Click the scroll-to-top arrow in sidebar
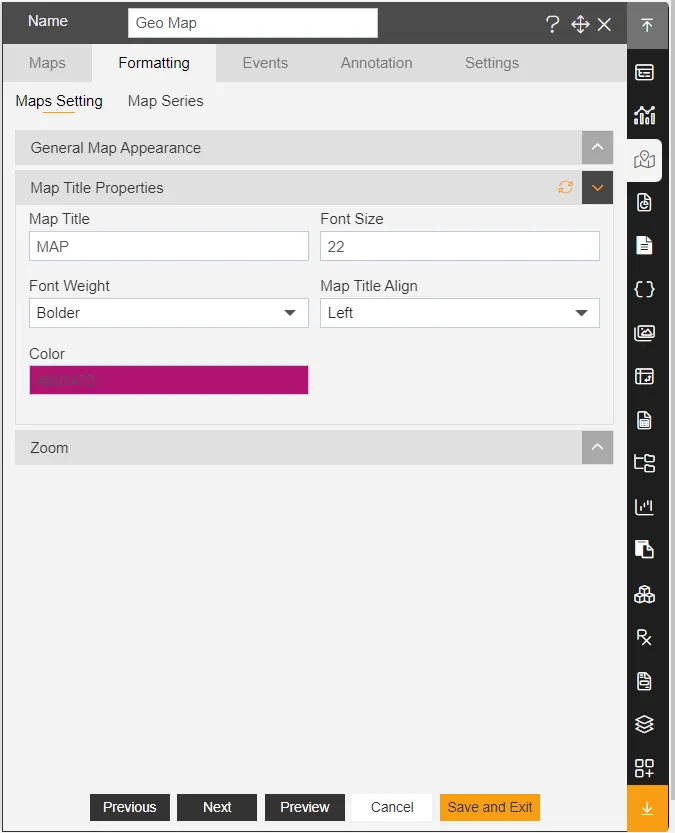The image size is (675, 833). click(646, 25)
